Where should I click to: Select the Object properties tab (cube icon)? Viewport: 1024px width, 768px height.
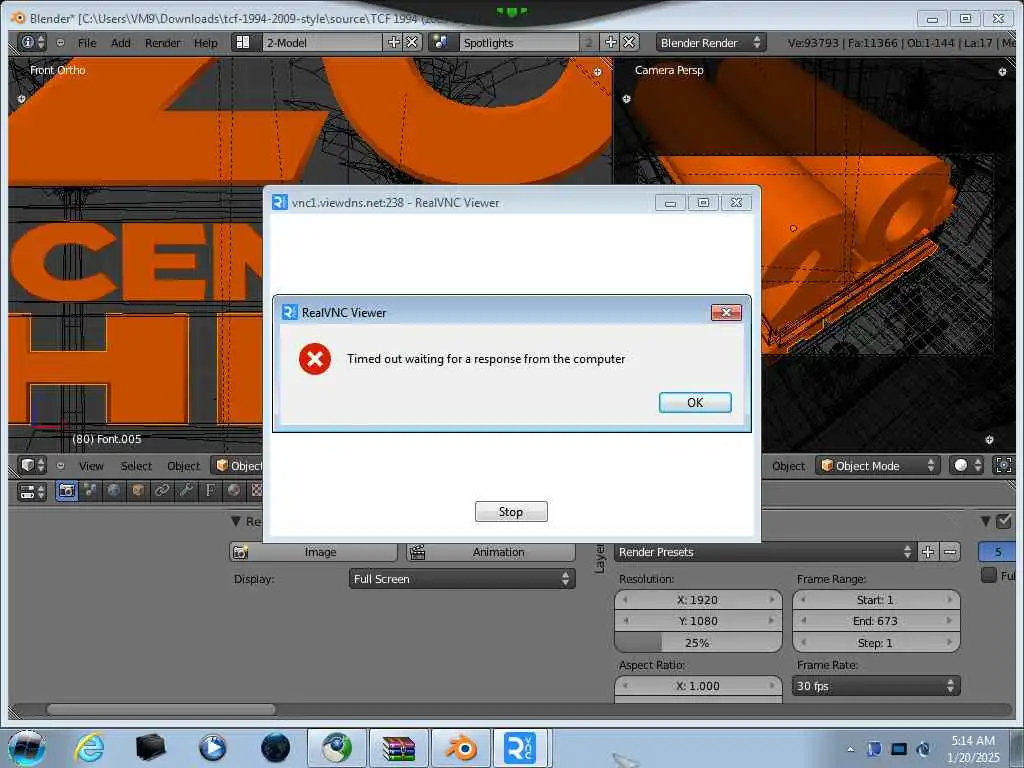point(138,490)
